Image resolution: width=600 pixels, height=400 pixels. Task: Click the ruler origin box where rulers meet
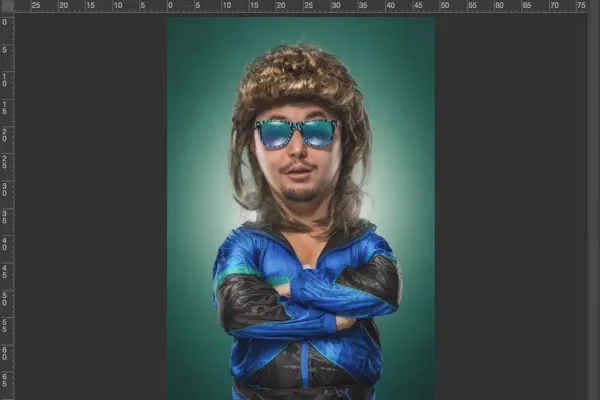coord(7,6)
